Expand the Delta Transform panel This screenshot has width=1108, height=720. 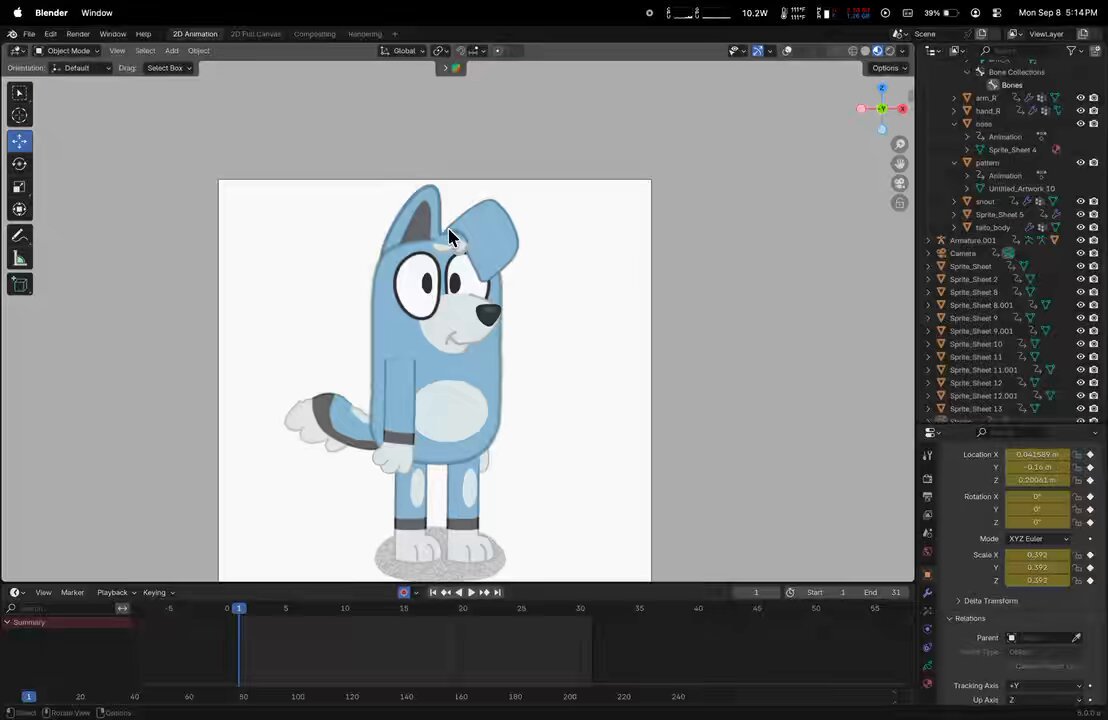tap(990, 601)
